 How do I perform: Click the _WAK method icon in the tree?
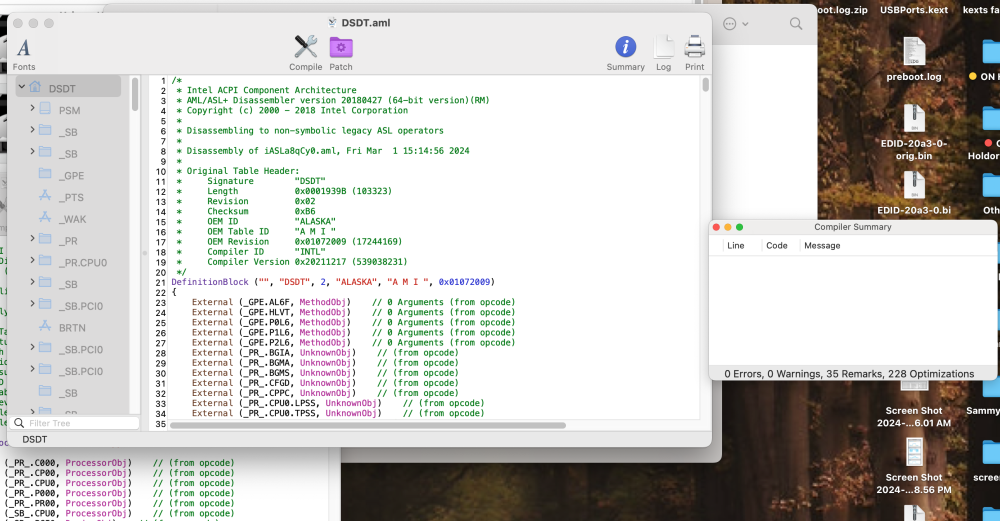tap(45, 218)
